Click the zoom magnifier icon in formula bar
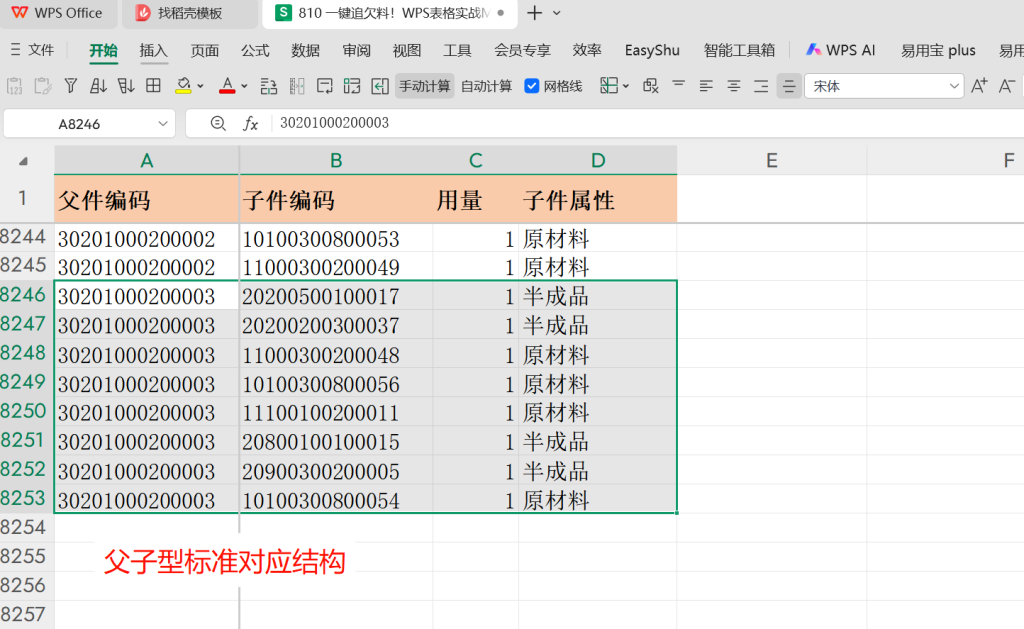1024x629 pixels. [218, 123]
